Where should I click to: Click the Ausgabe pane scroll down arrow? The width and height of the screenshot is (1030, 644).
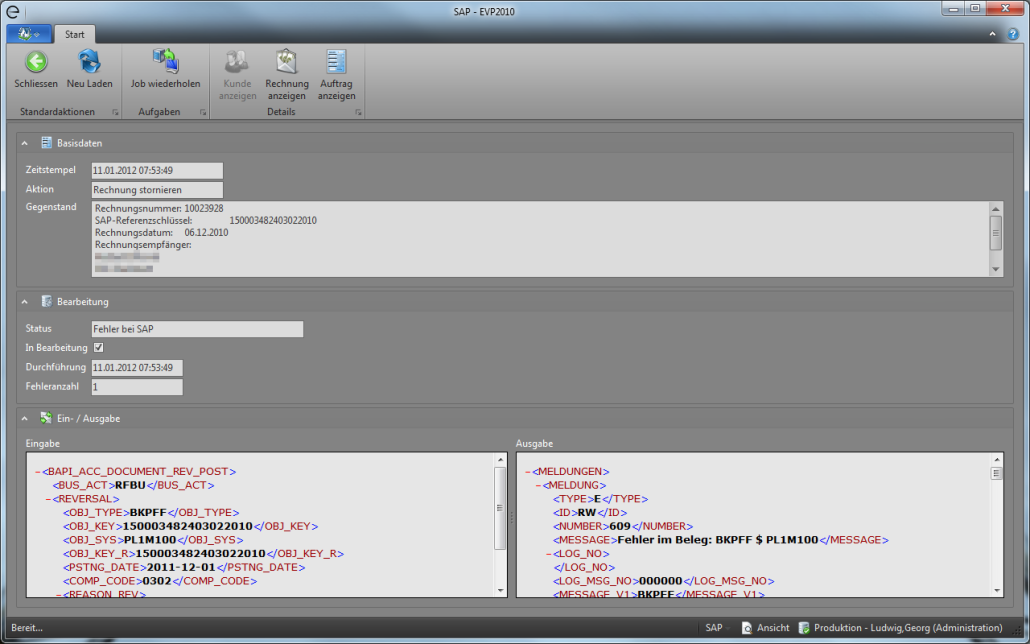tap(996, 590)
